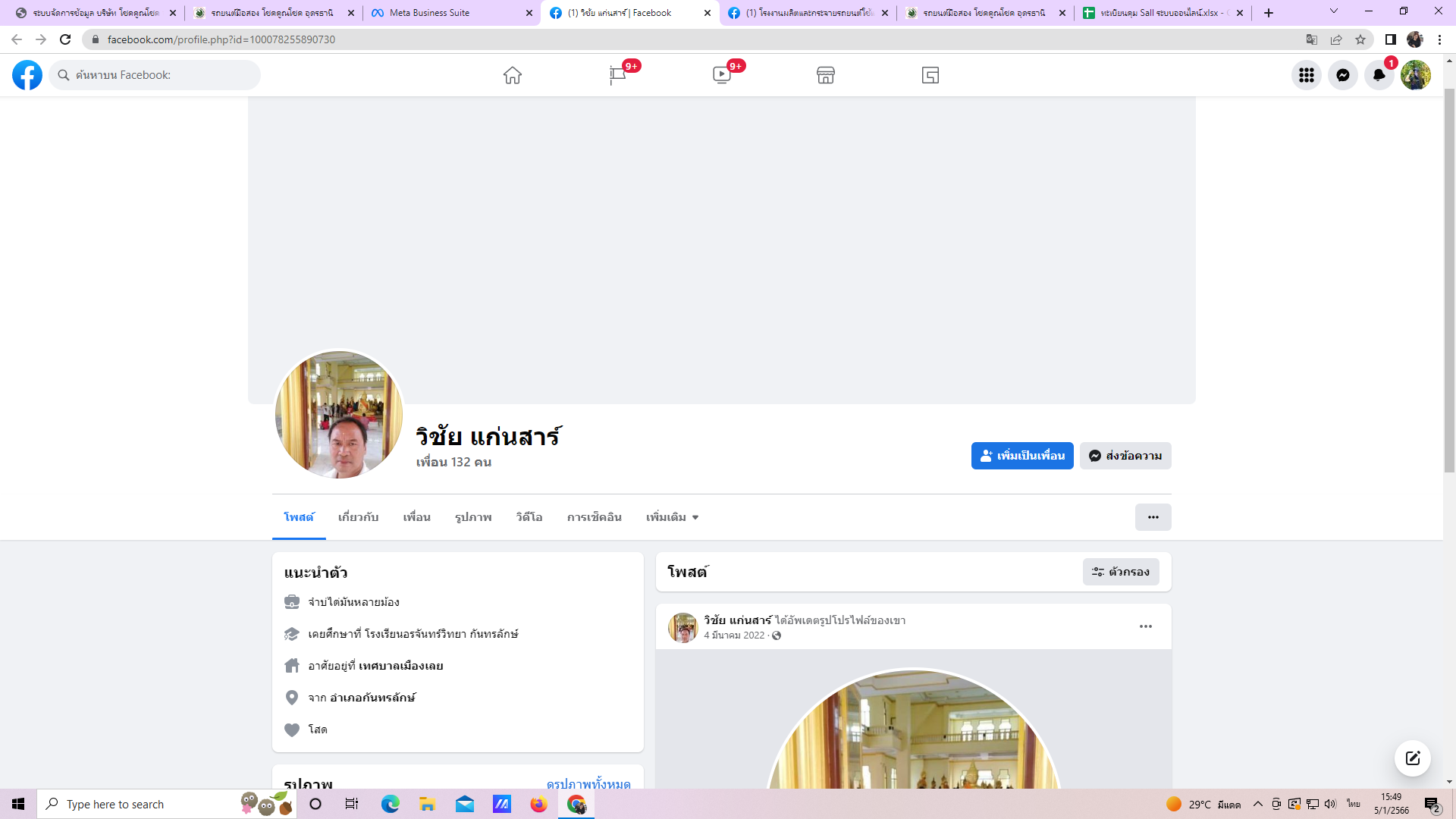The image size is (1456, 819).
Task: Click the ส่งข้อความ message button
Action: tap(1125, 456)
